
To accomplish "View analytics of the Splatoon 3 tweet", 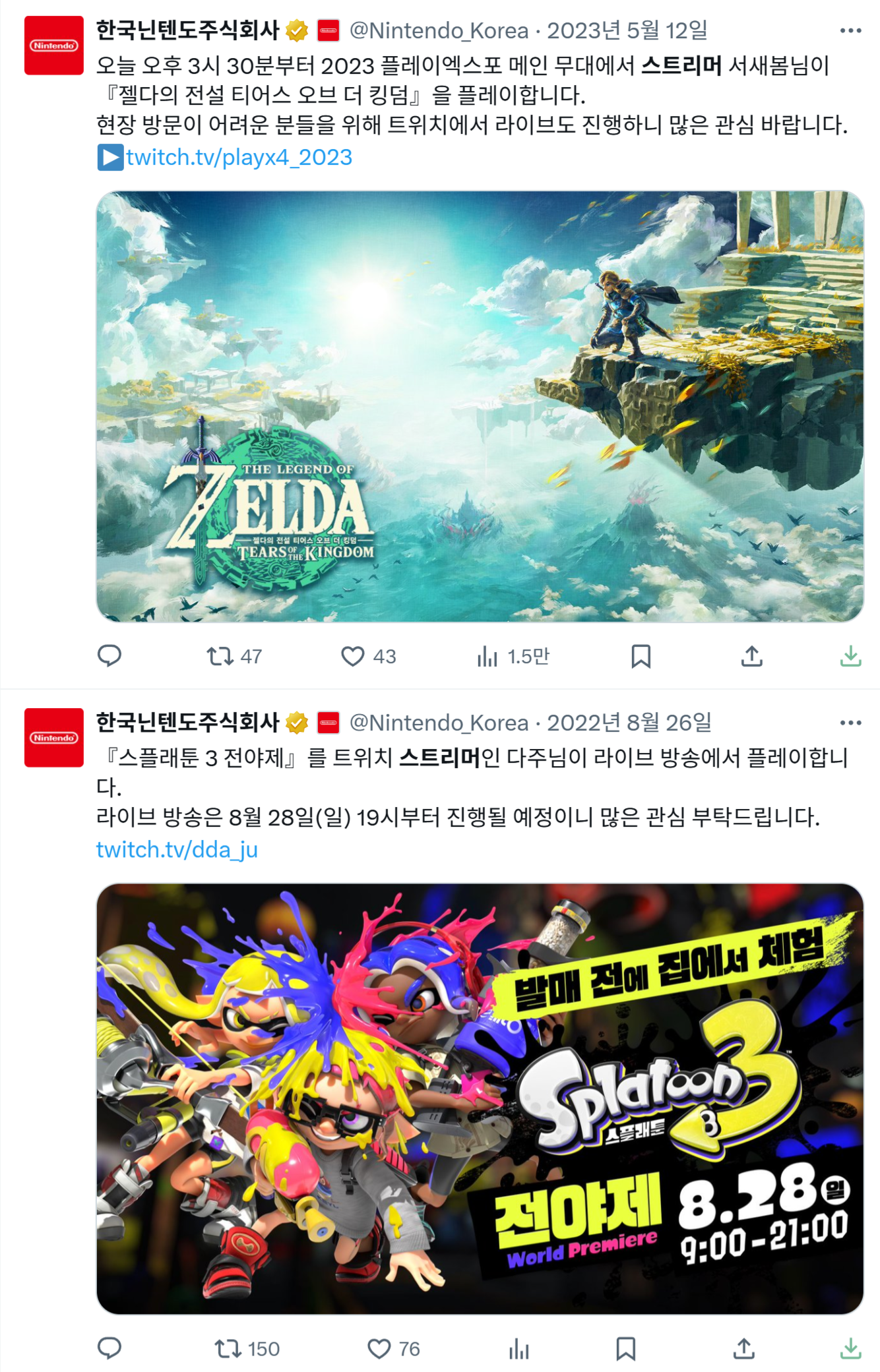I will click(519, 1348).
